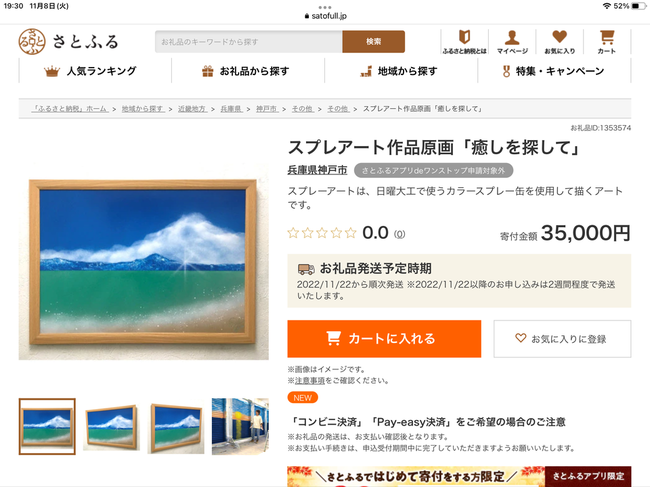Click the 検索 search button
This screenshot has height=487, width=650.
pos(374,41)
